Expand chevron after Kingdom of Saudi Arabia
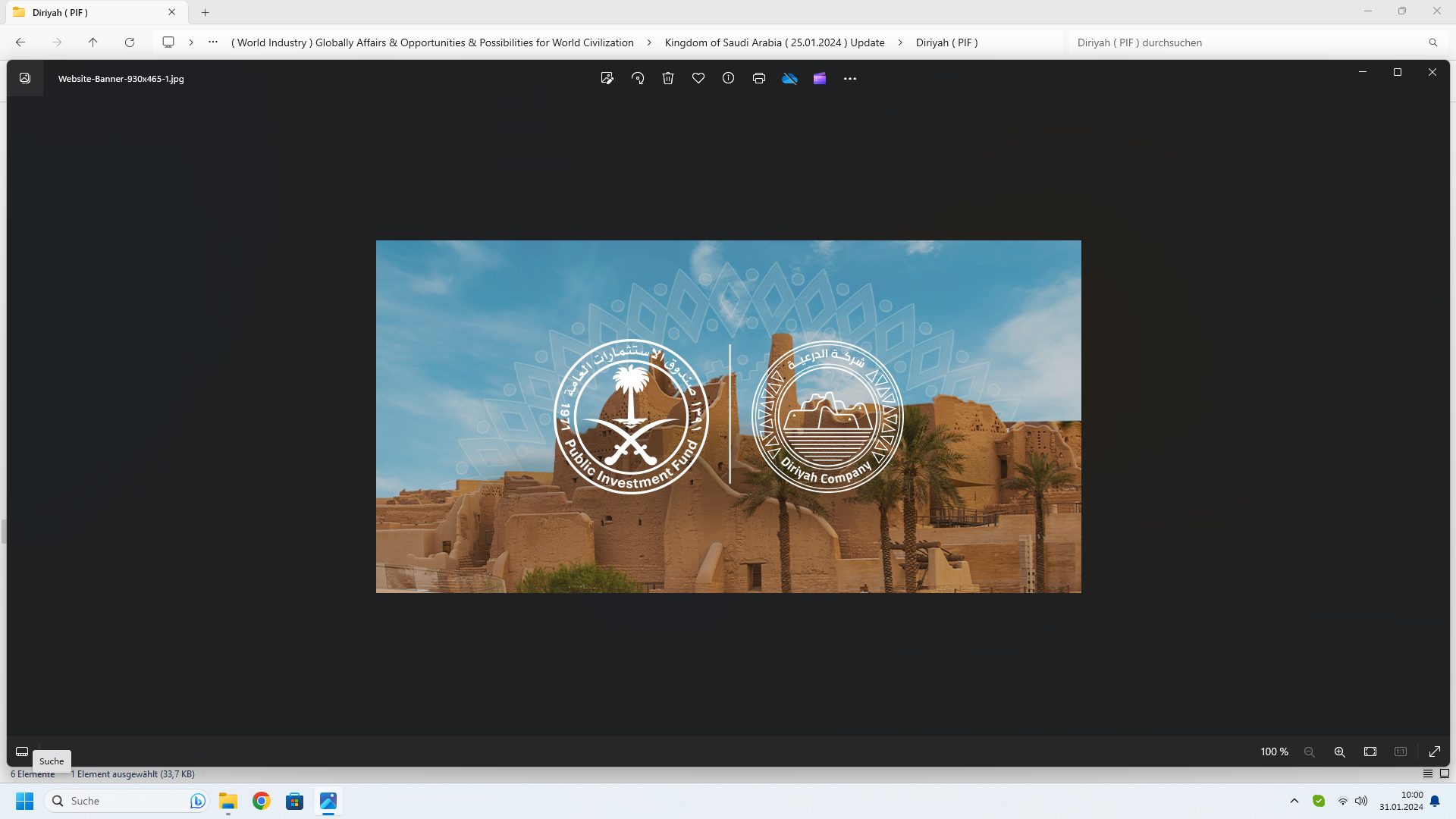The height and width of the screenshot is (819, 1456). pyautogui.click(x=900, y=42)
